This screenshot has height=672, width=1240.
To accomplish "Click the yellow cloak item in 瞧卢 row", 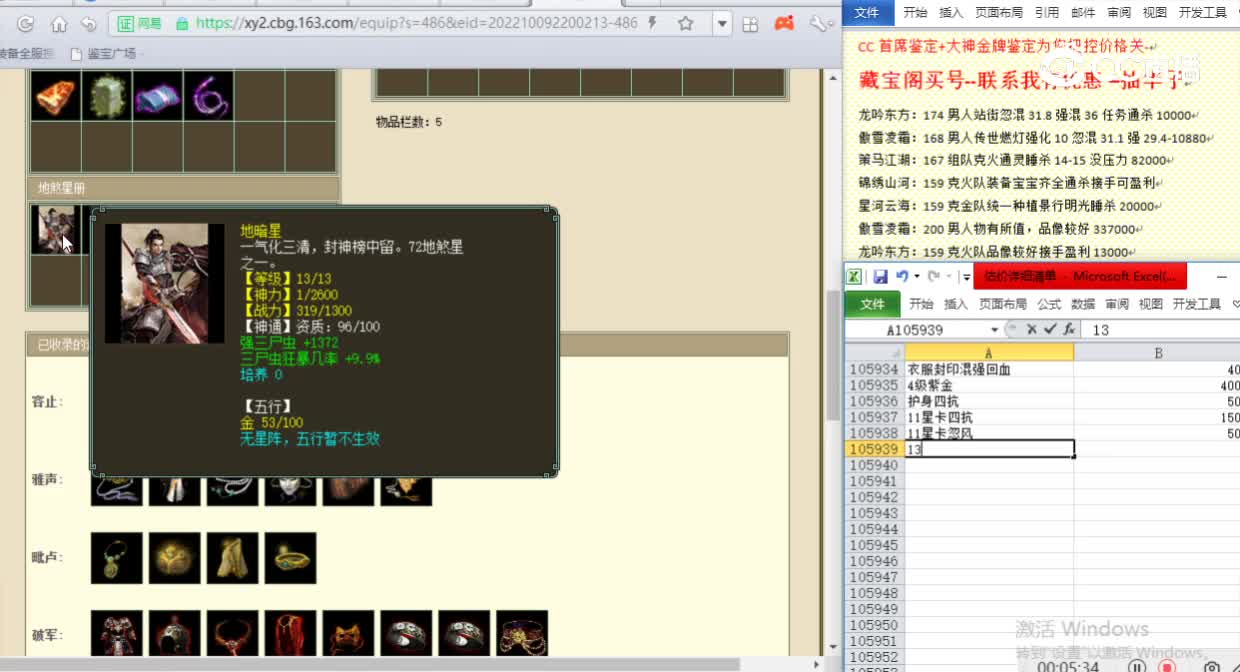I will [x=232, y=558].
